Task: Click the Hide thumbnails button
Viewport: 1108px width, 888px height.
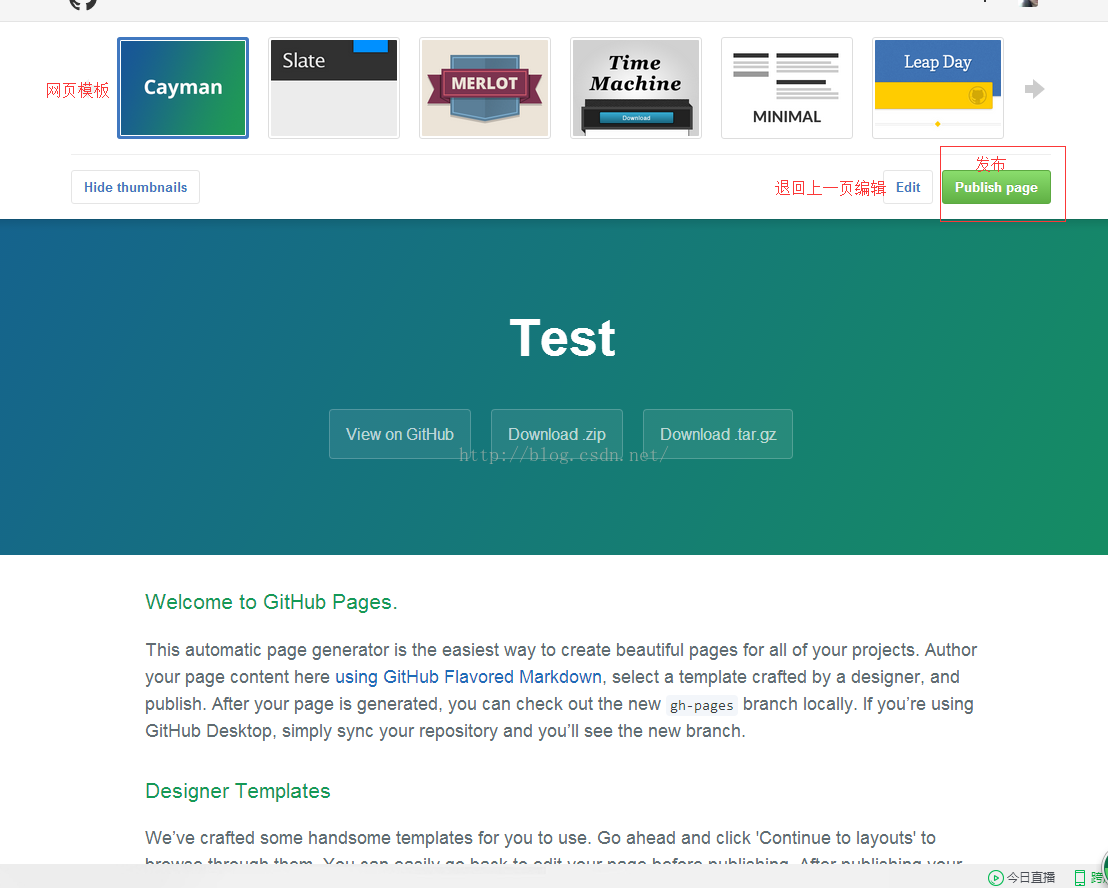Action: tap(136, 187)
